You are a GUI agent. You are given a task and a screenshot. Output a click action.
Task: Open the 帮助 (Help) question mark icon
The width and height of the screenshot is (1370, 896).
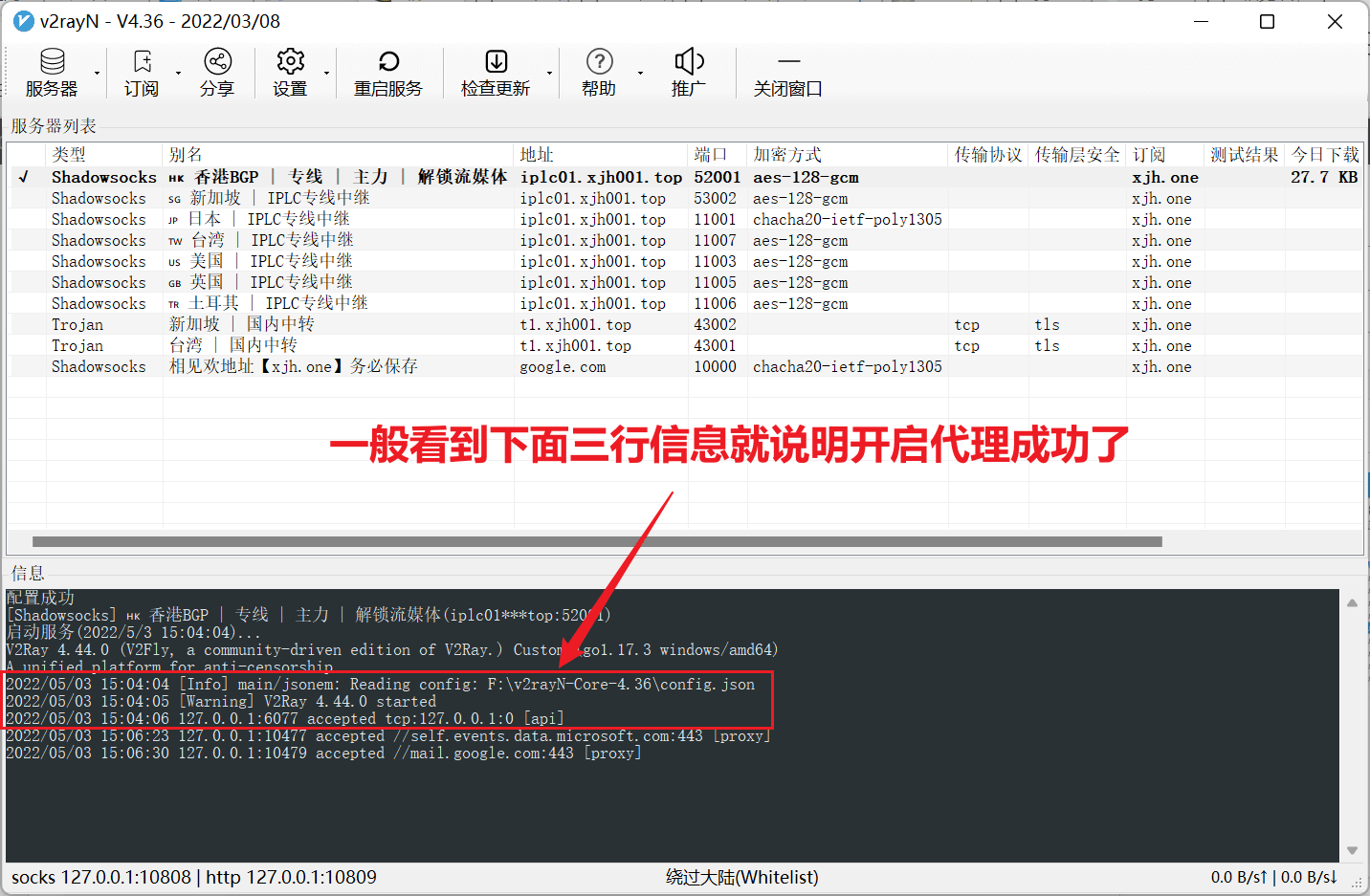click(599, 62)
